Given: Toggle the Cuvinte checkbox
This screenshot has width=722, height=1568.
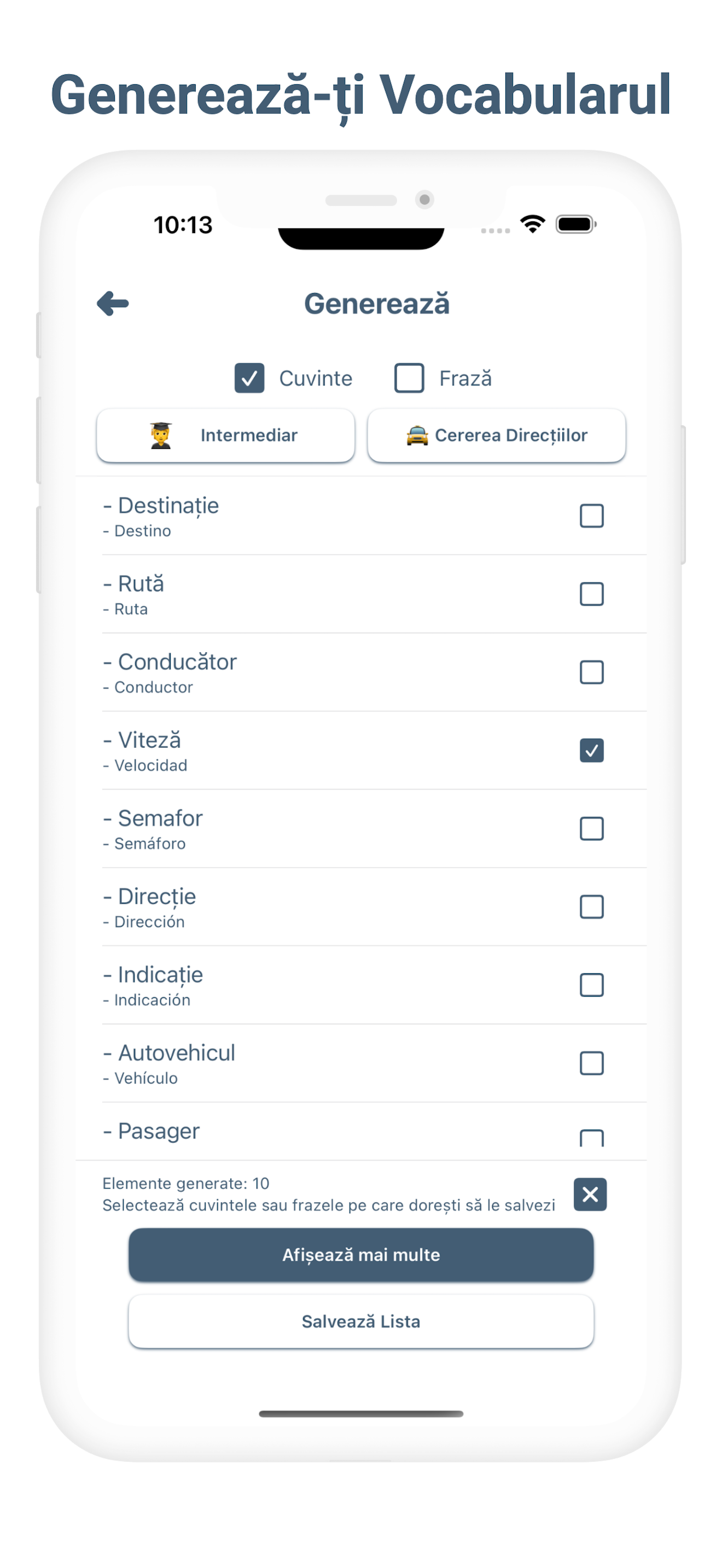Looking at the screenshot, I should click(249, 378).
